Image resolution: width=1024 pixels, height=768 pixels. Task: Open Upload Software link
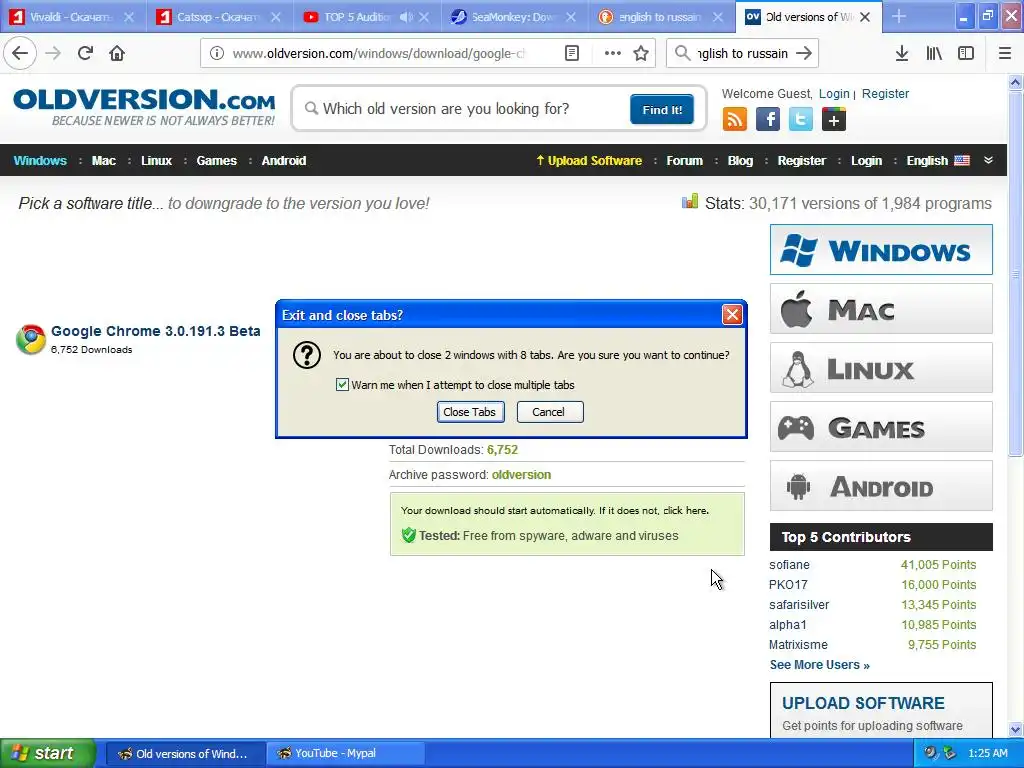[x=588, y=161]
